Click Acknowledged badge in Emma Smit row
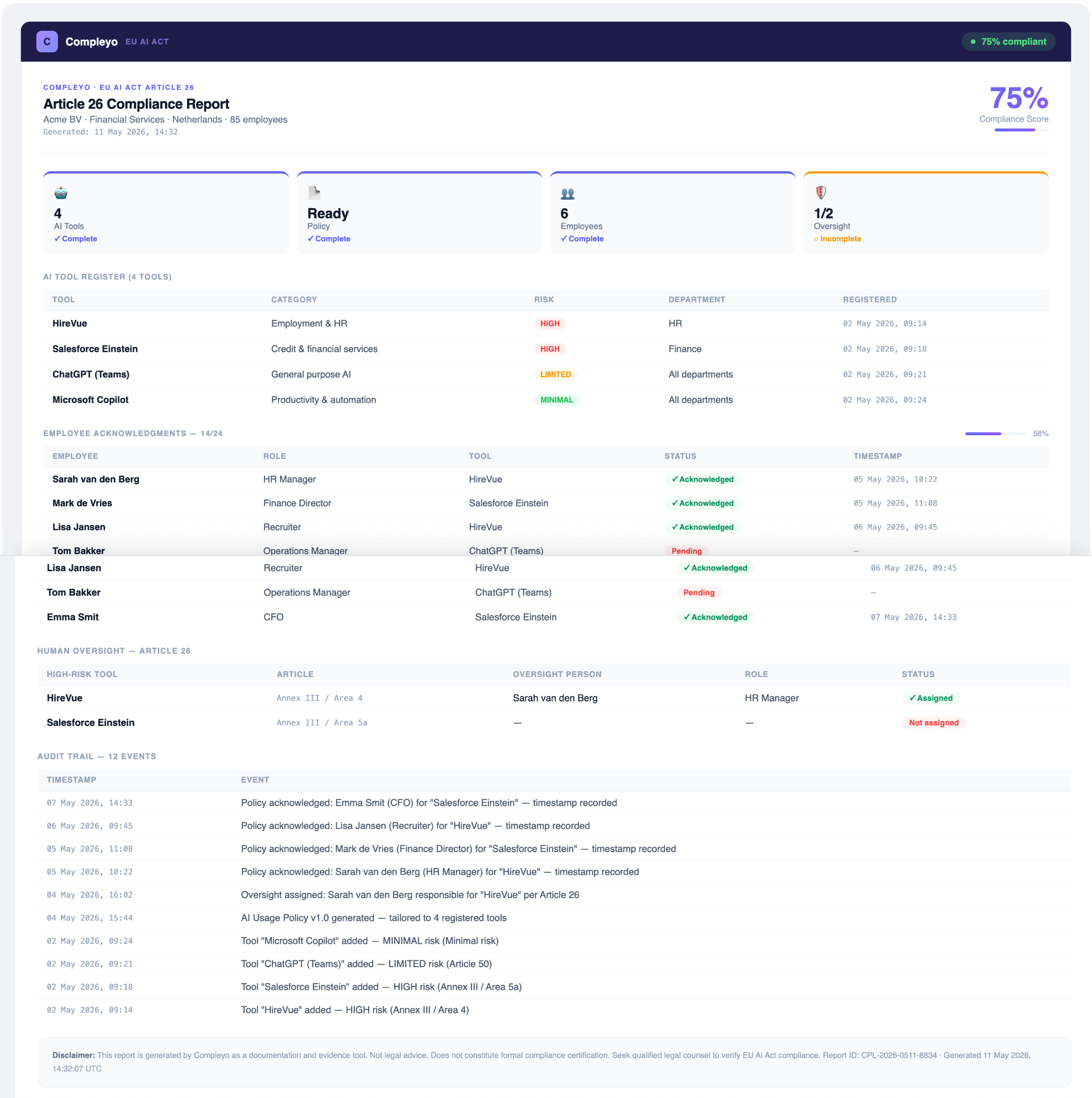This screenshot has width=1092, height=1098. click(x=715, y=617)
